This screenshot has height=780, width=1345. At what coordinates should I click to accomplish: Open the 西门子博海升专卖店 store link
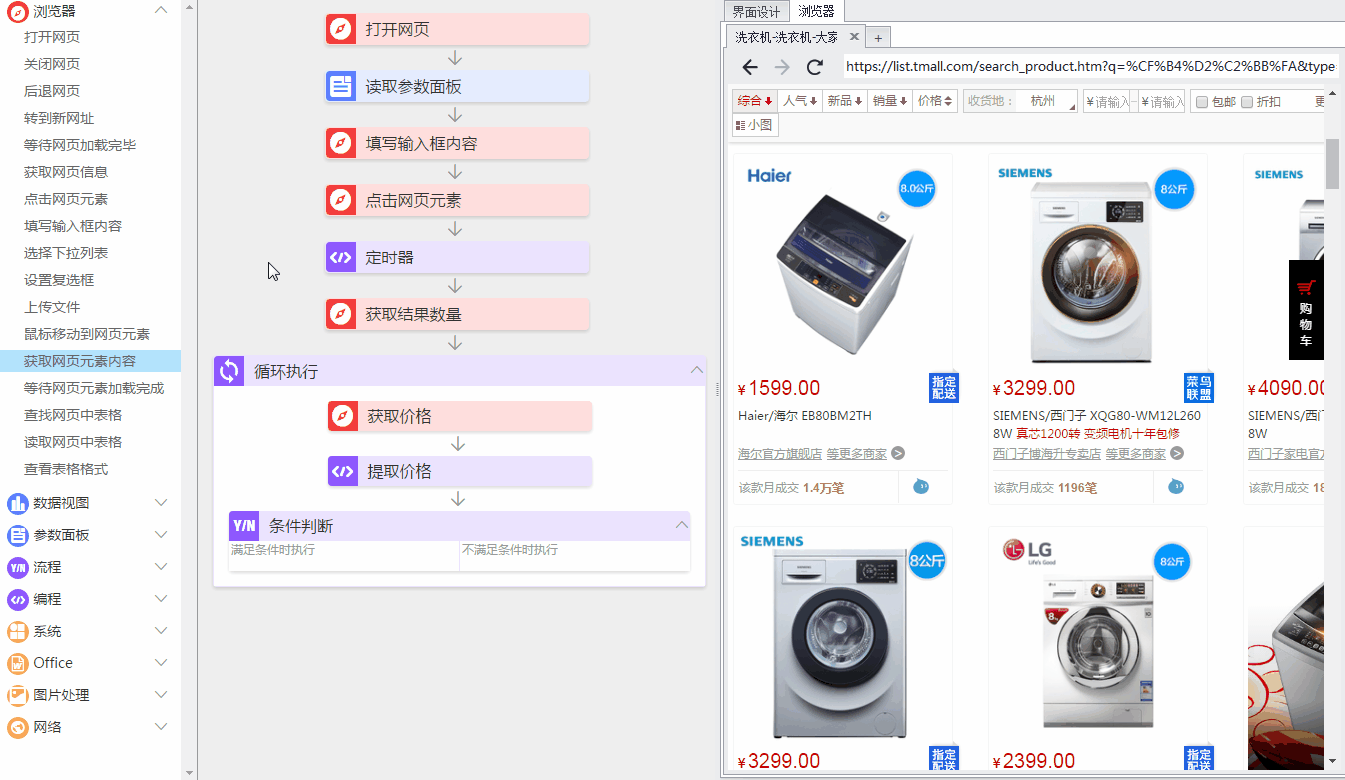click(1047, 454)
